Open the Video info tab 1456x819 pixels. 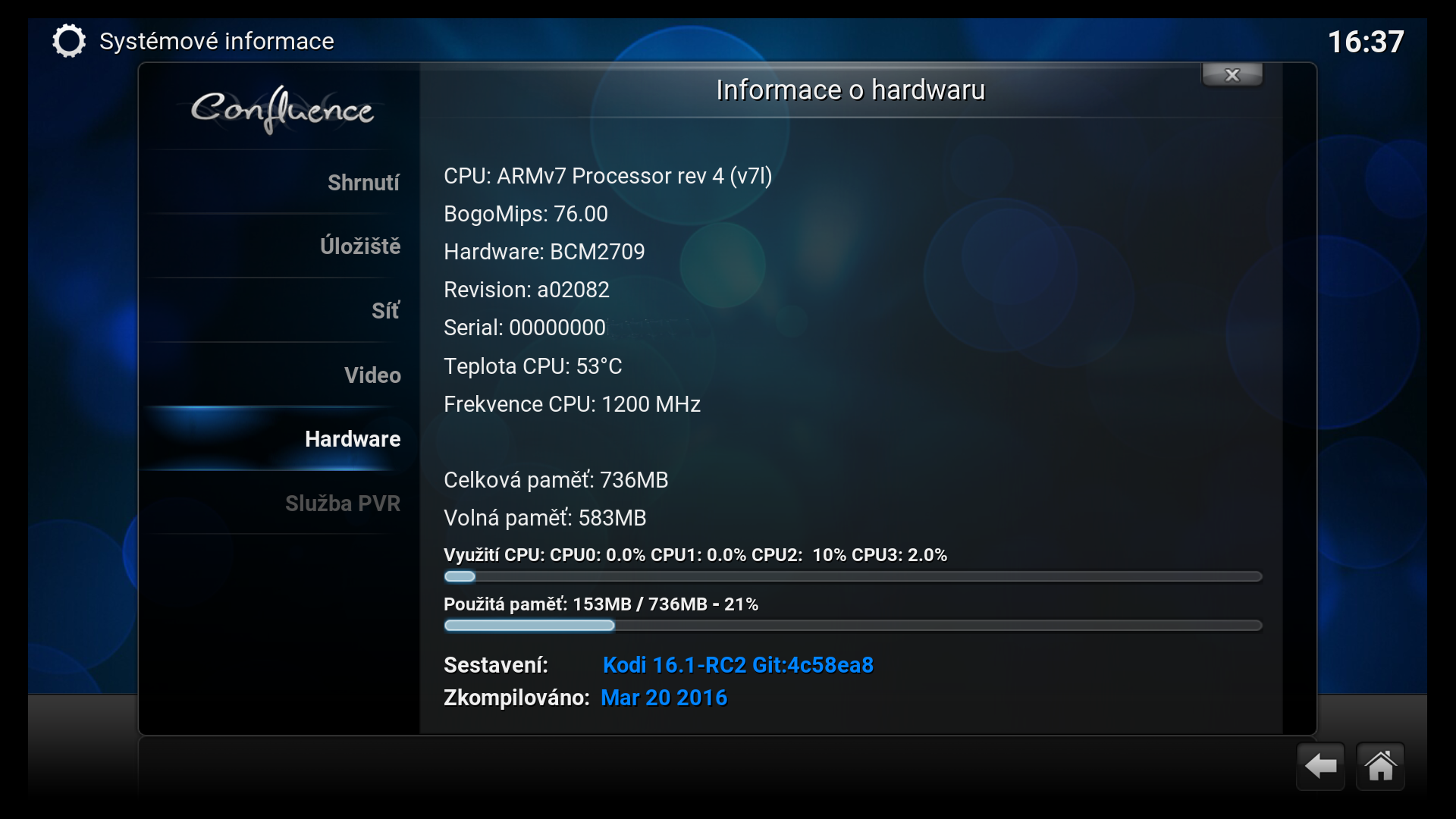tap(372, 375)
